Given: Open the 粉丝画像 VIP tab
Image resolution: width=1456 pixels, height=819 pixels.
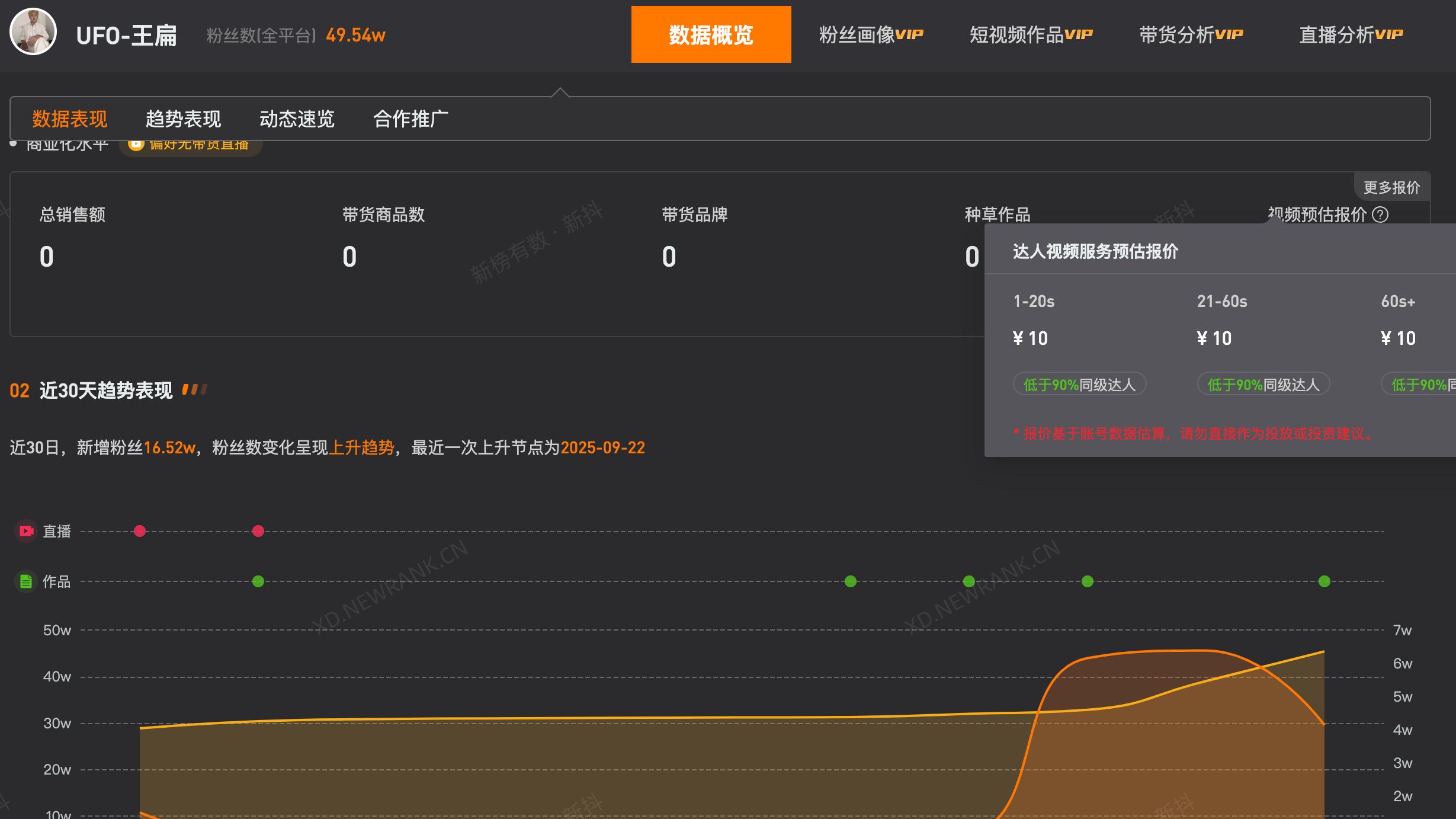Looking at the screenshot, I should 871,34.
